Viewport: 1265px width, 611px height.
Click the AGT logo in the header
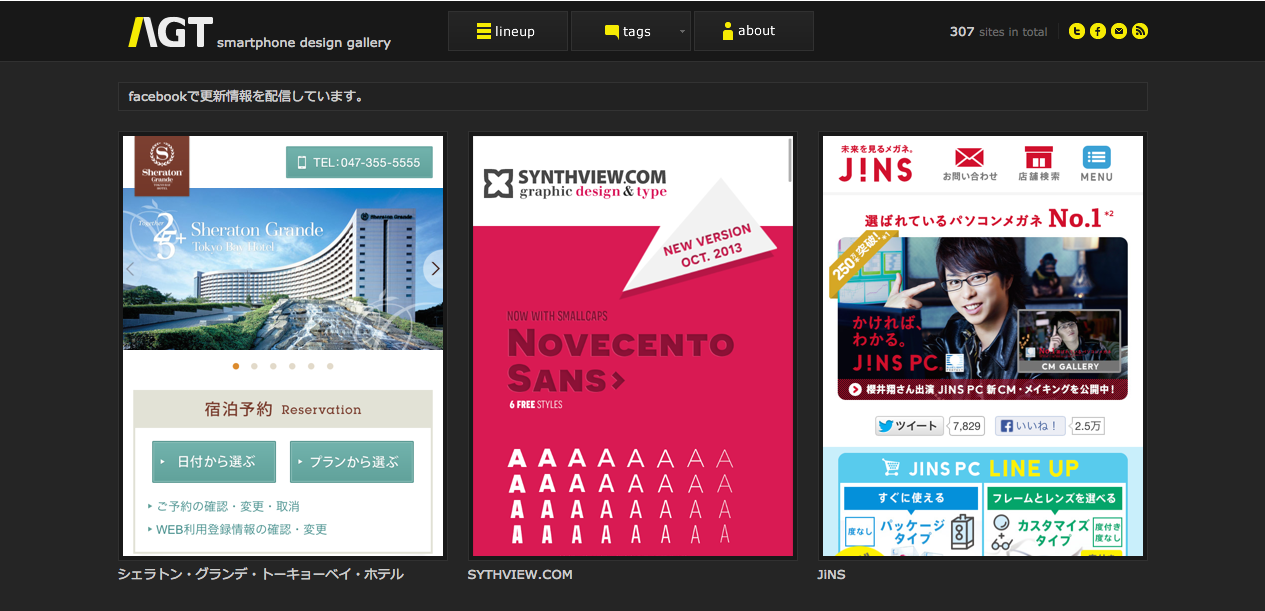[170, 32]
